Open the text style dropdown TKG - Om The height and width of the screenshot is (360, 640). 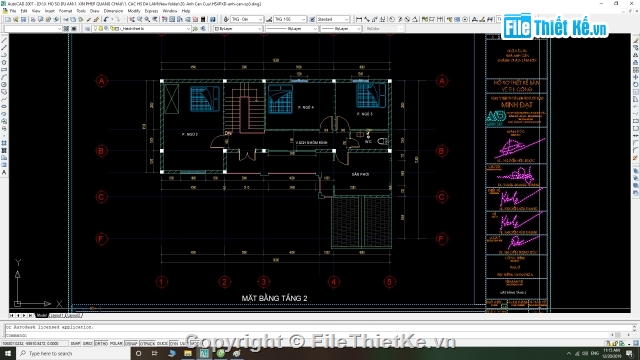247,19
